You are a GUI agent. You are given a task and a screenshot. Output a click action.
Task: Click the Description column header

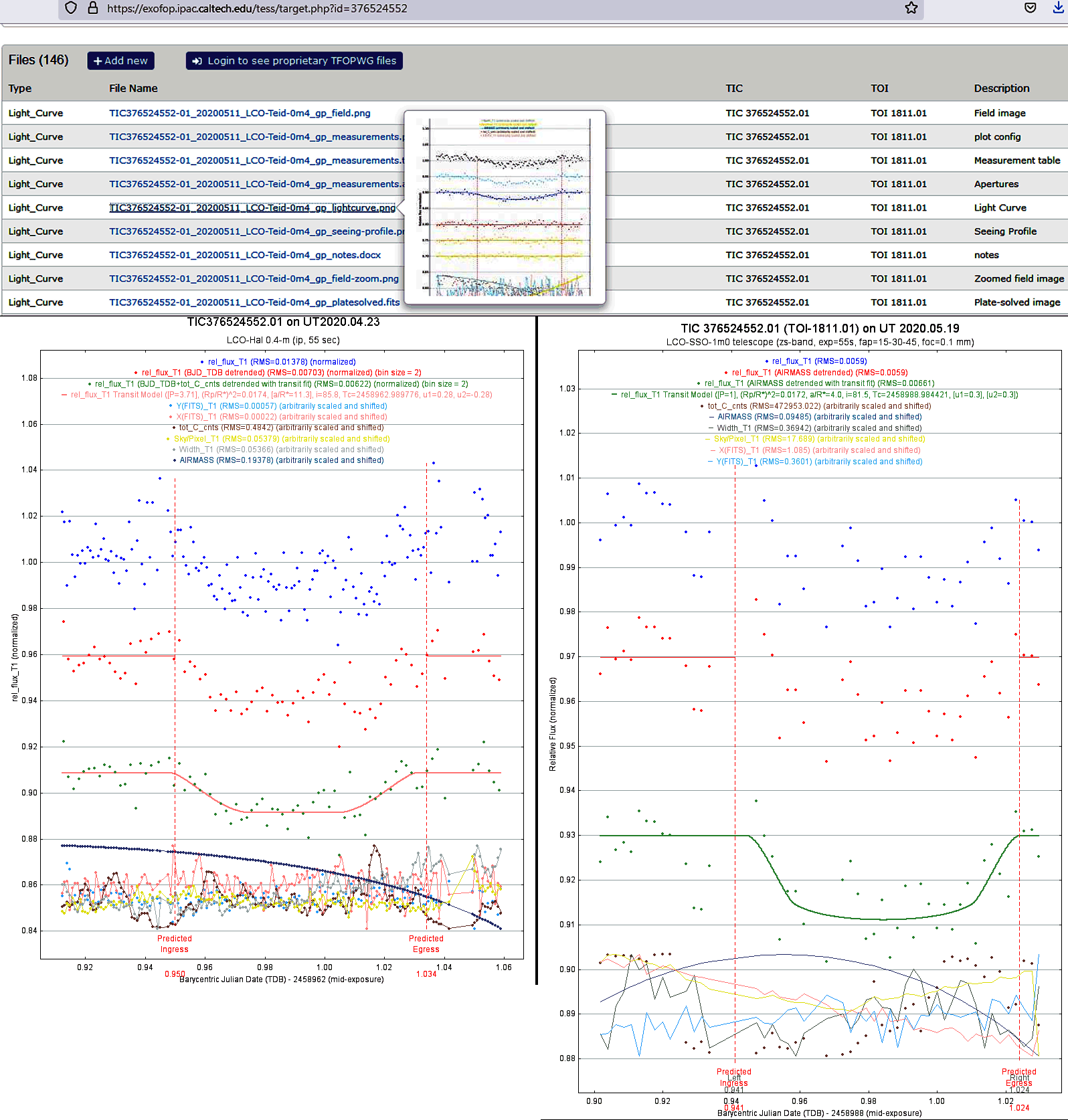(1001, 88)
